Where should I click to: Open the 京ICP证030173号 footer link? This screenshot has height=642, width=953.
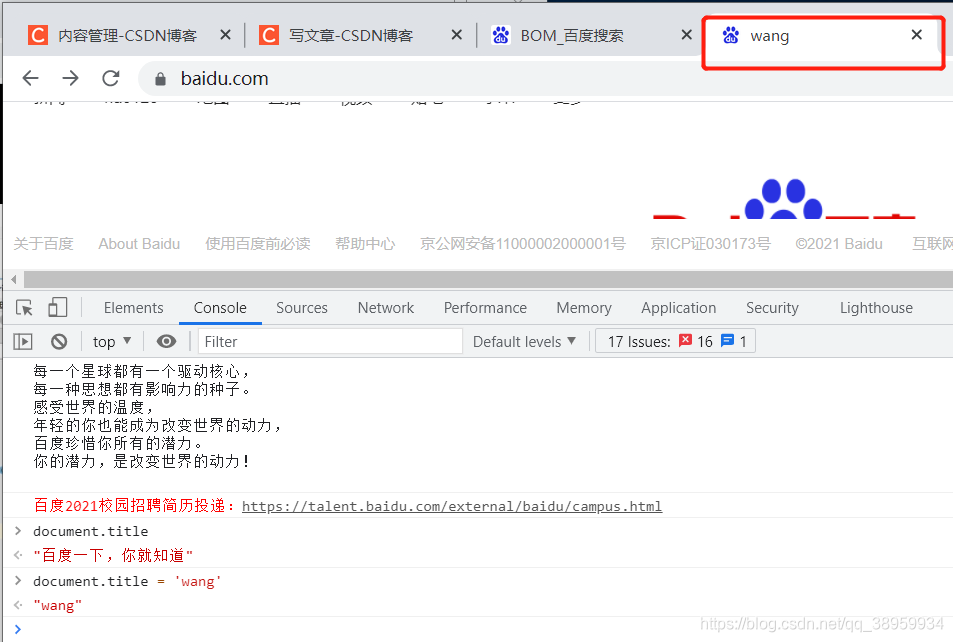click(x=710, y=244)
